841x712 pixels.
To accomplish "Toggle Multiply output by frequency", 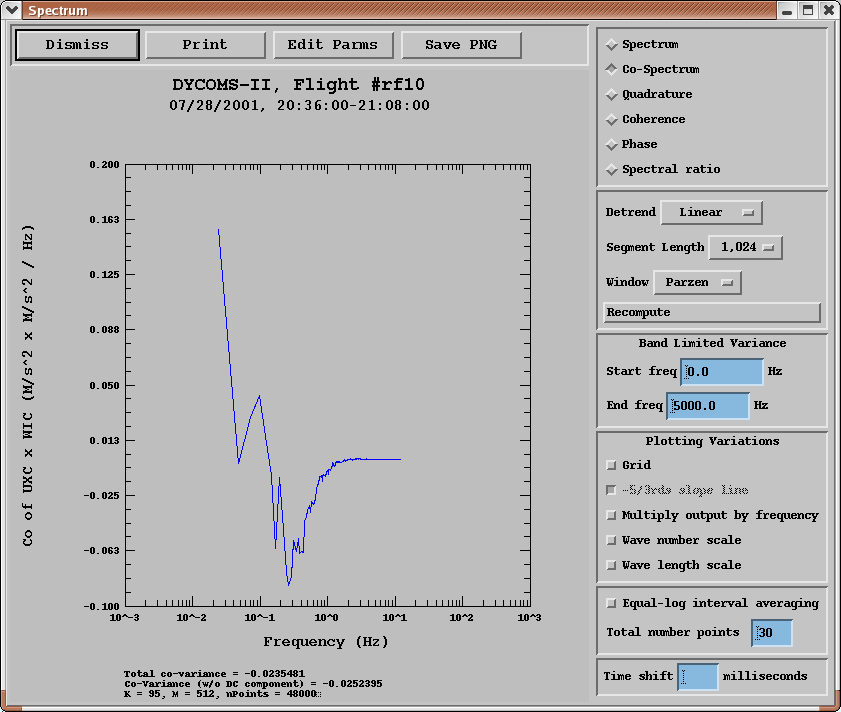I will [x=612, y=515].
